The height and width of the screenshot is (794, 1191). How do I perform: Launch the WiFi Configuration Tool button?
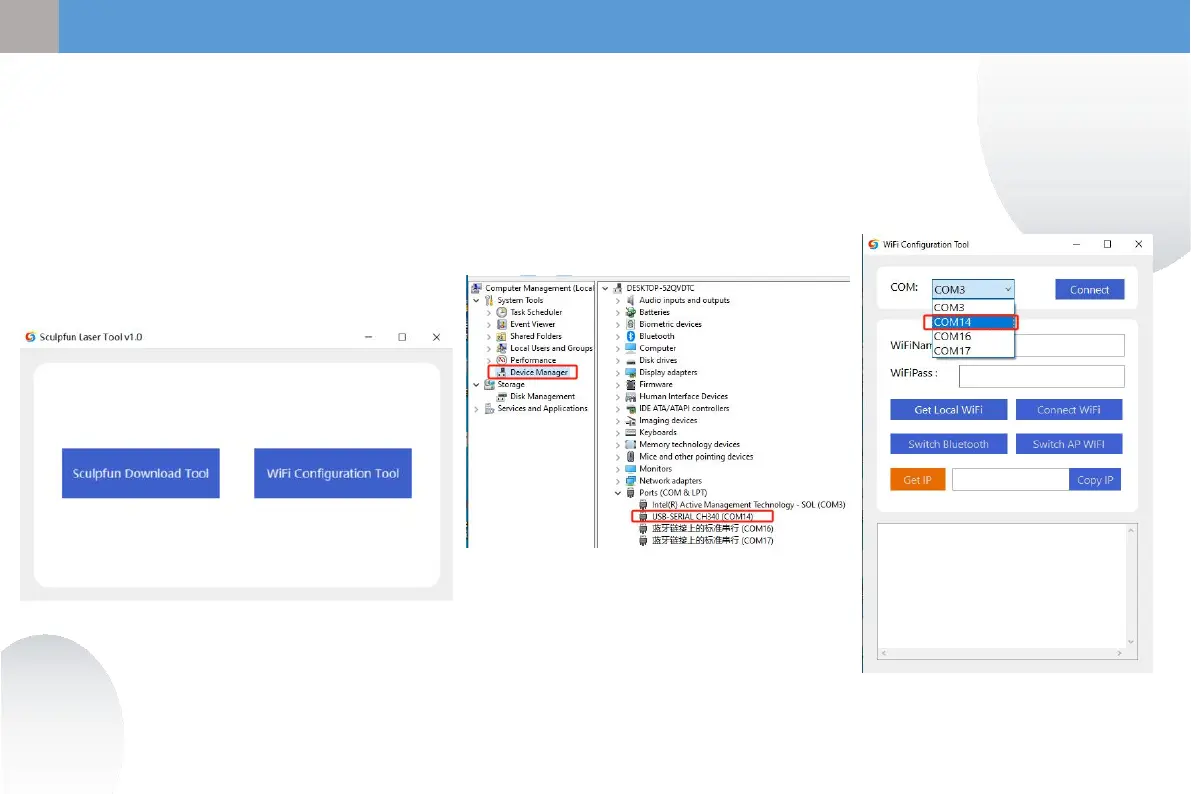(333, 473)
